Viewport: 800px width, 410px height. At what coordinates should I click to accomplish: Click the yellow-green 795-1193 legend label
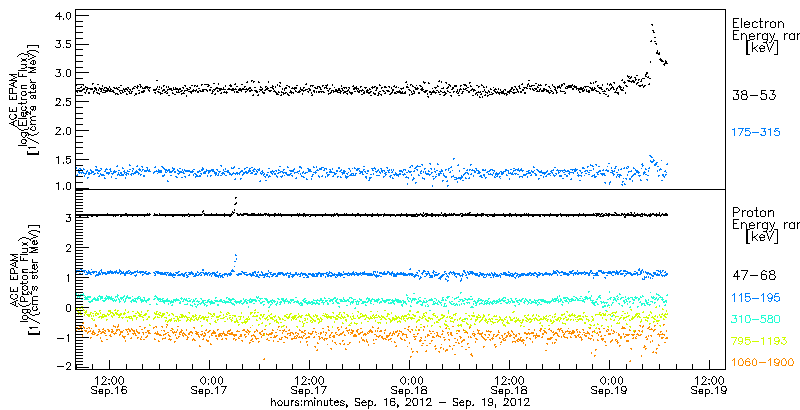click(x=759, y=341)
